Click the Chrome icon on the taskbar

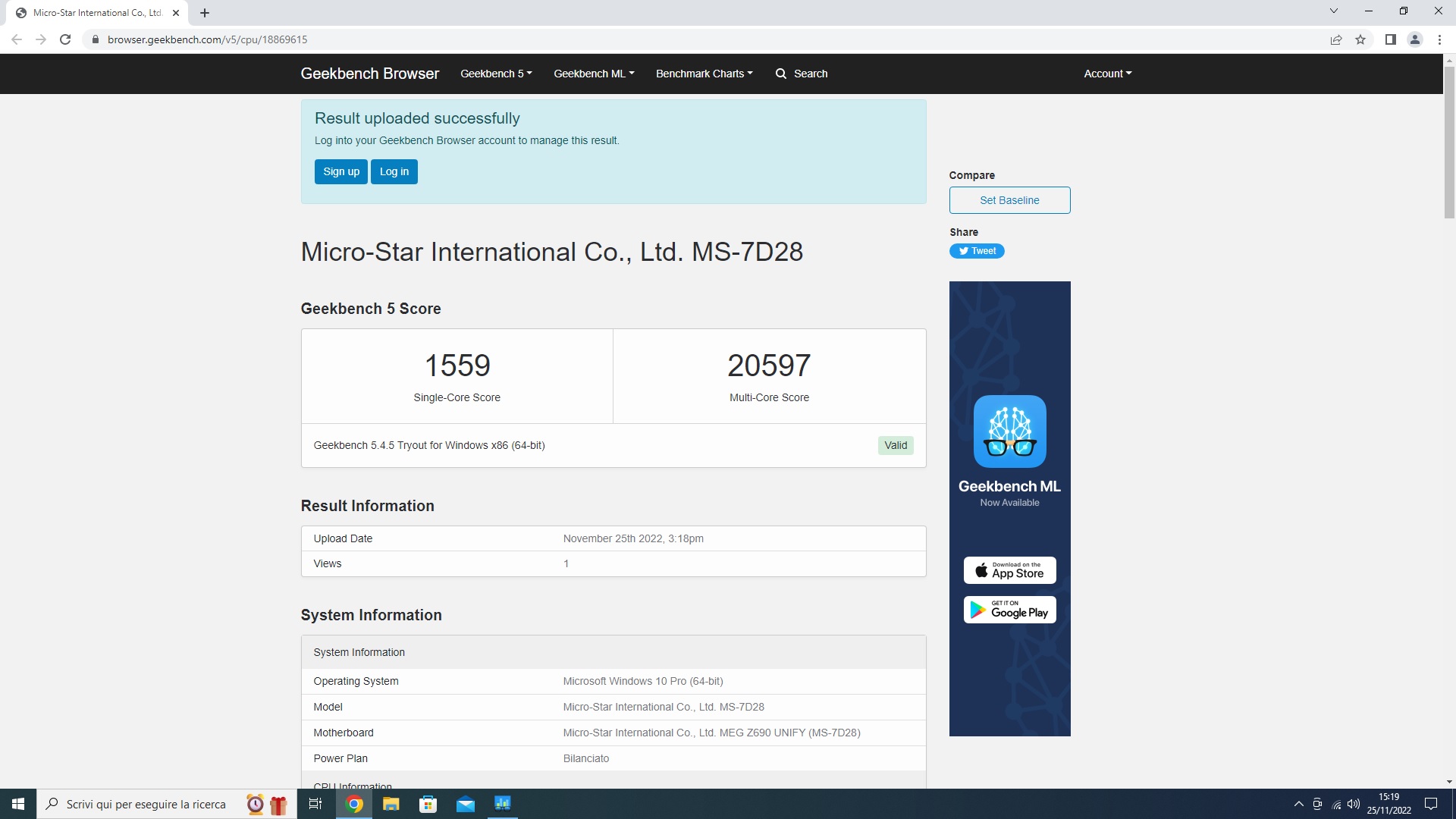354,804
